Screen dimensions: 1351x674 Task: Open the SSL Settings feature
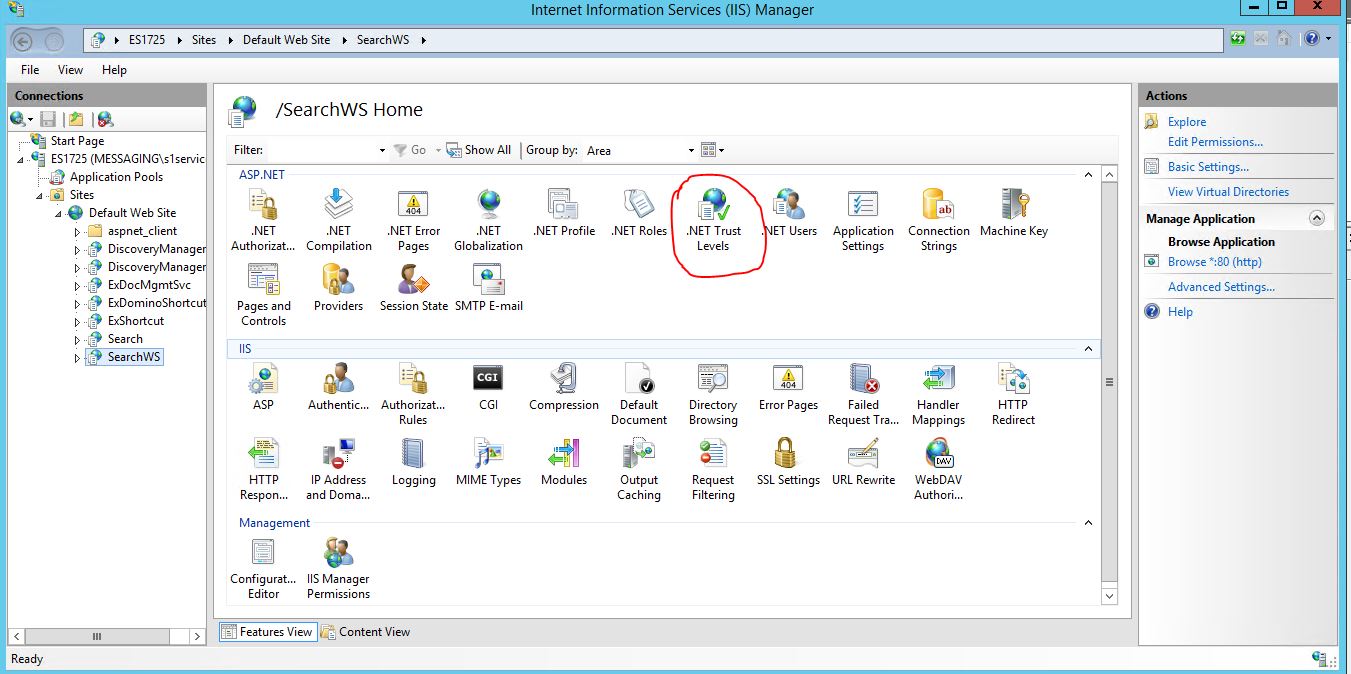787,462
